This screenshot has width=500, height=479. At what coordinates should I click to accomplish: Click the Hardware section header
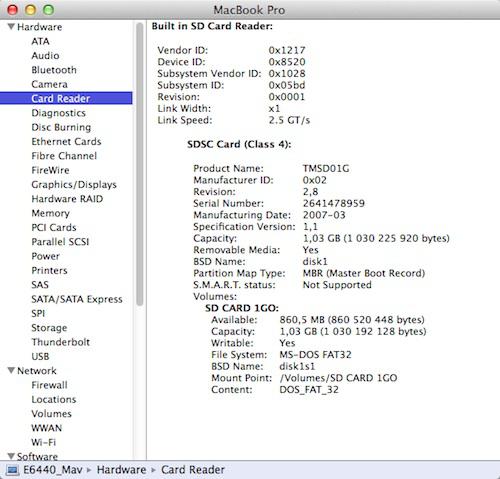[39, 27]
